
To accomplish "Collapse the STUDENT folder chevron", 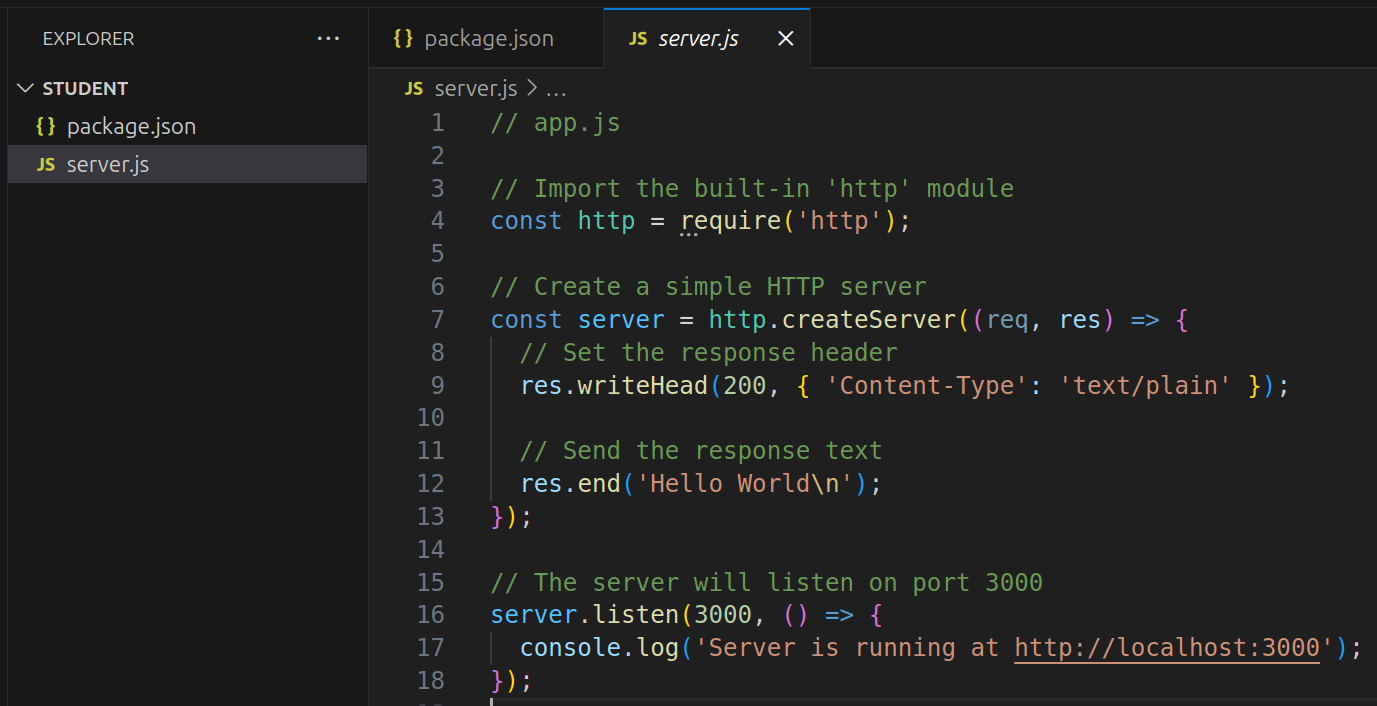I will pyautogui.click(x=26, y=89).
